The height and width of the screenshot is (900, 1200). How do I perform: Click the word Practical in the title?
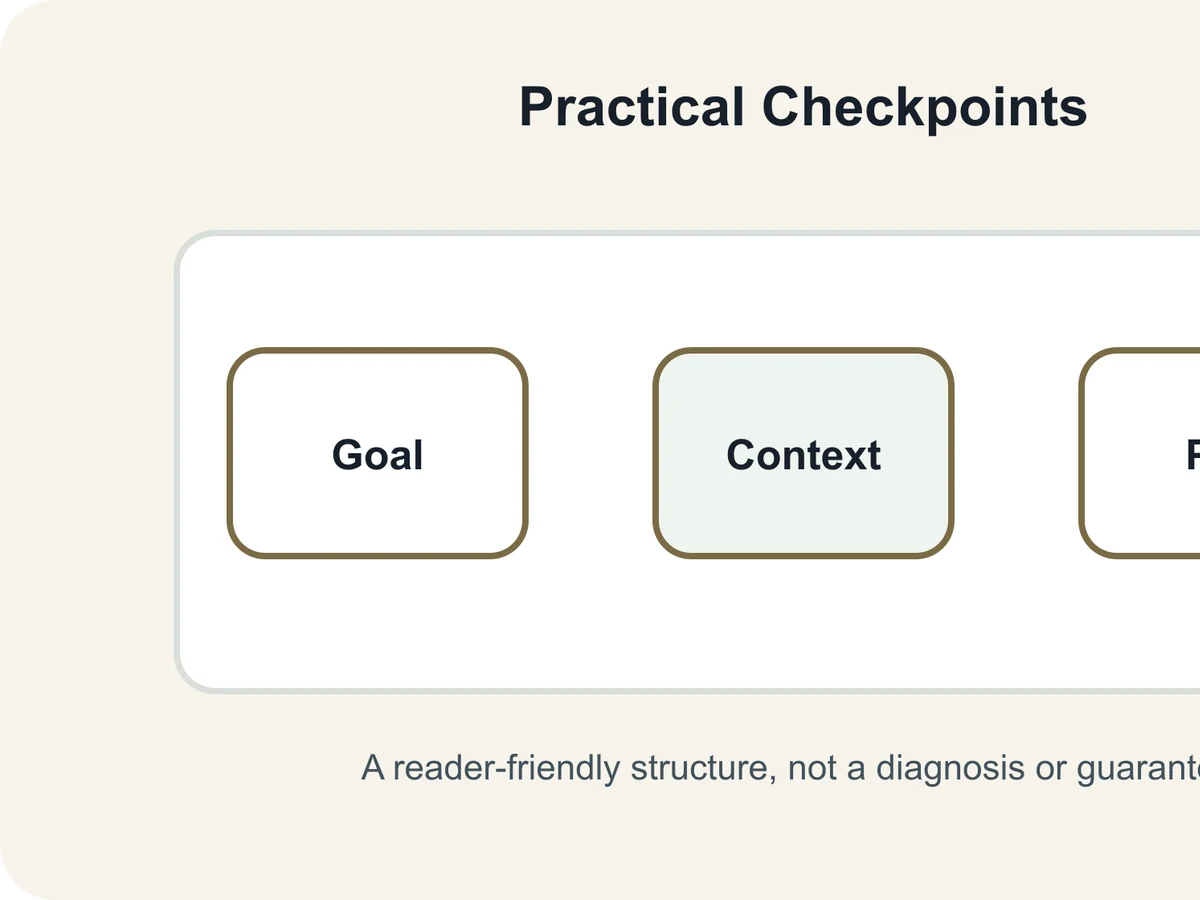[632, 106]
